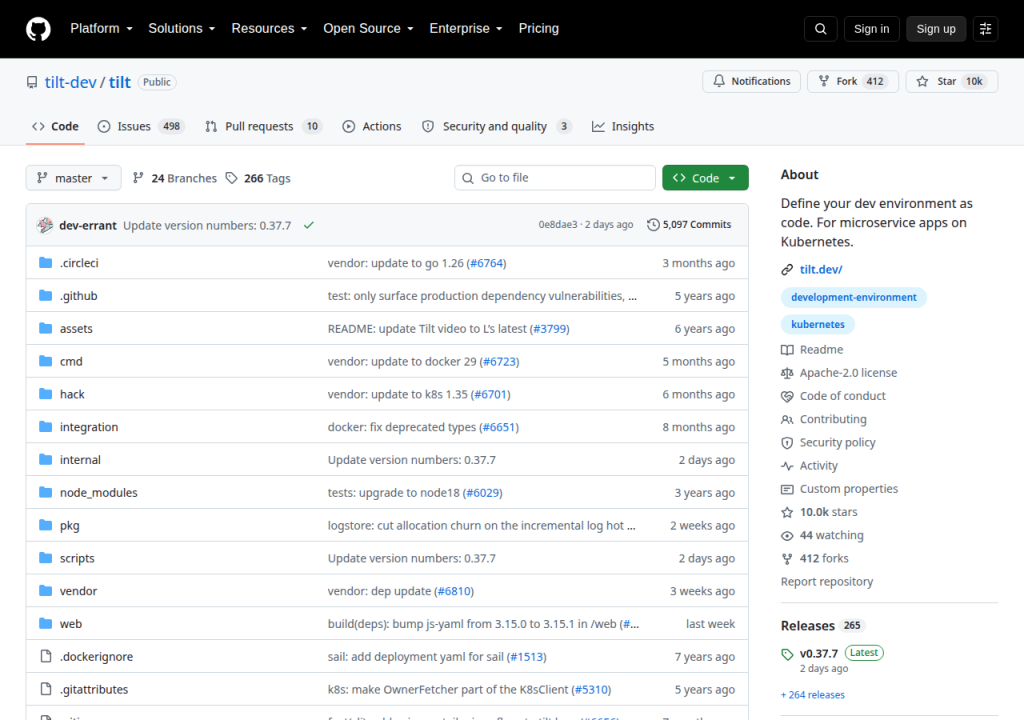Open the commit history clock icon

tap(653, 225)
